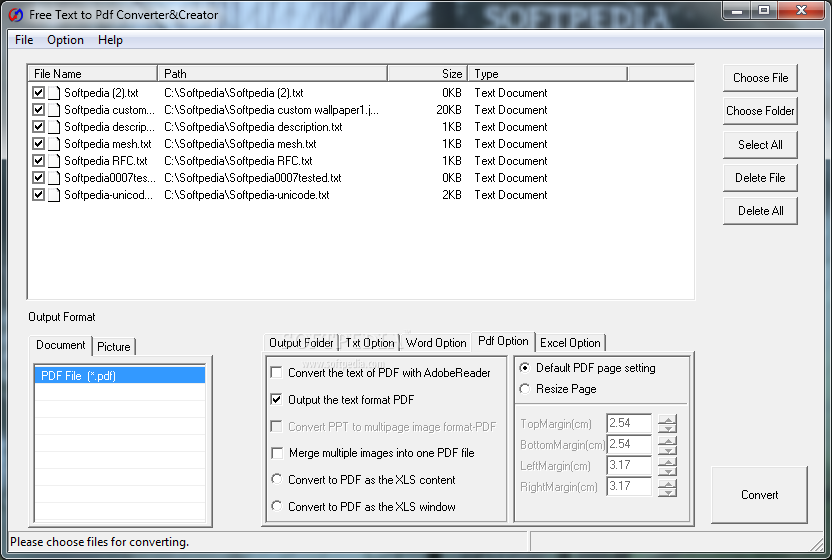Screen dimensions: 832x560
Task: Select the Resize Page option
Action: click(x=524, y=389)
